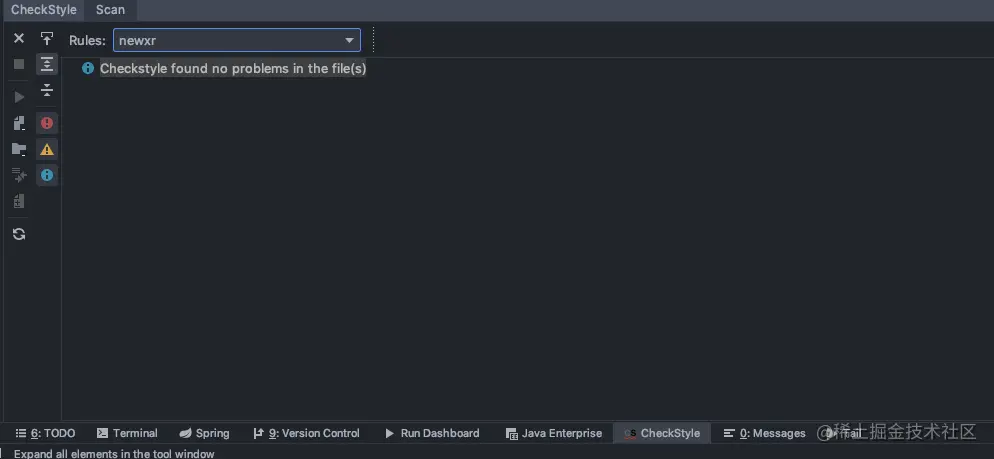
Task: Select the 'Checkstyle found no problems' result row
Action: point(233,68)
